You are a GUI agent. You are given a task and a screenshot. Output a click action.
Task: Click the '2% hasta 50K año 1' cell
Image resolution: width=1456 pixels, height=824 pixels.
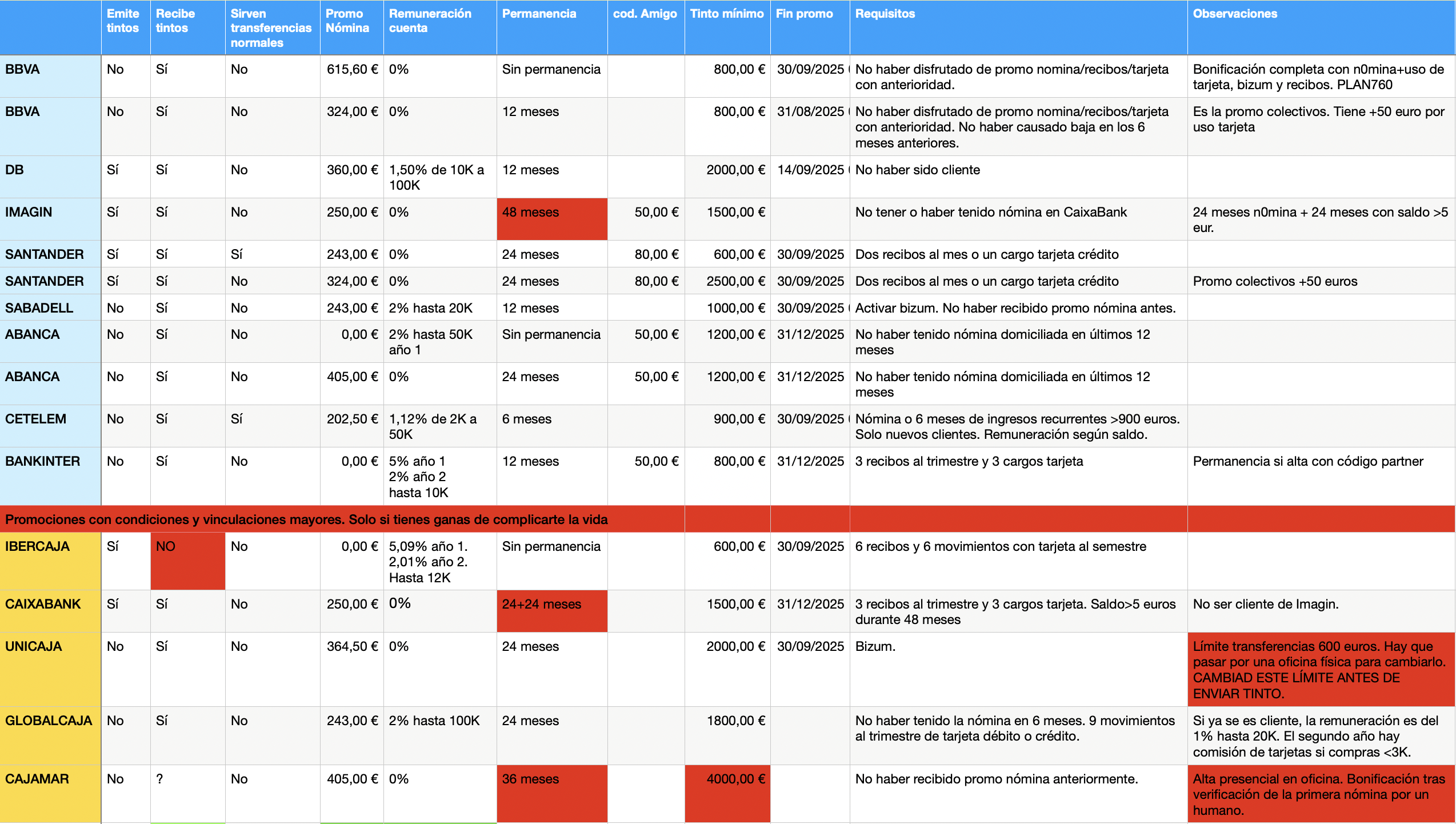[440, 341]
